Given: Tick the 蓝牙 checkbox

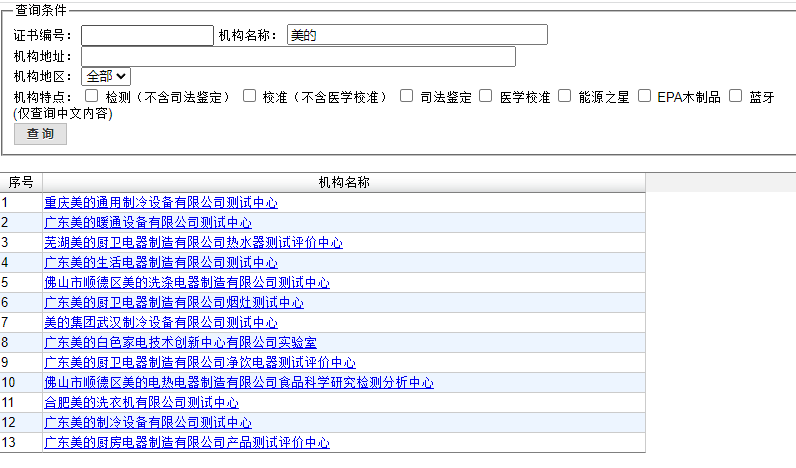Looking at the screenshot, I should tap(736, 96).
